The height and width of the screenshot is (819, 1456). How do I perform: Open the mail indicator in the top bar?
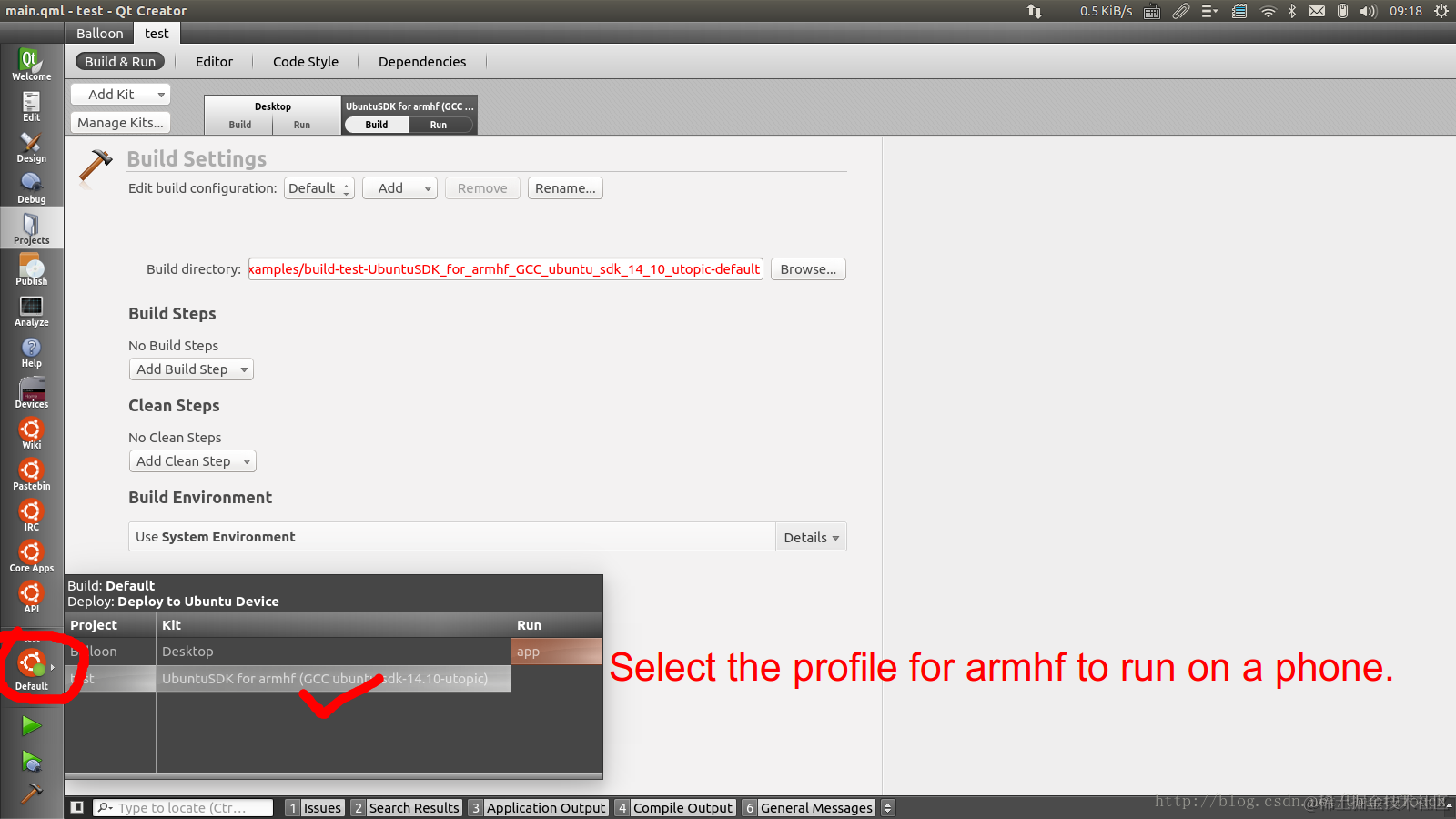click(1317, 11)
